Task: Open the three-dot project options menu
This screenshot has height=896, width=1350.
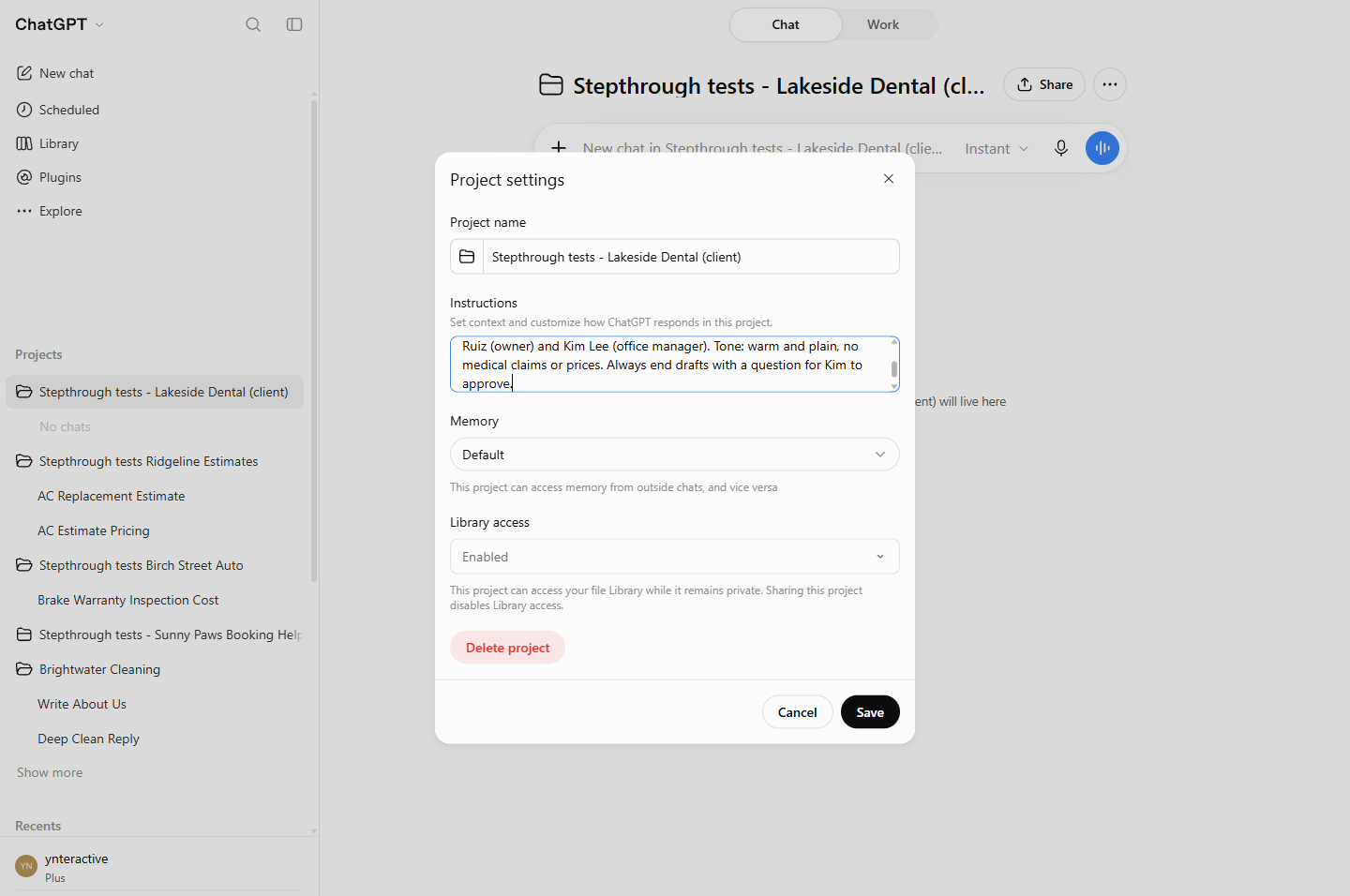Action: tap(1110, 84)
